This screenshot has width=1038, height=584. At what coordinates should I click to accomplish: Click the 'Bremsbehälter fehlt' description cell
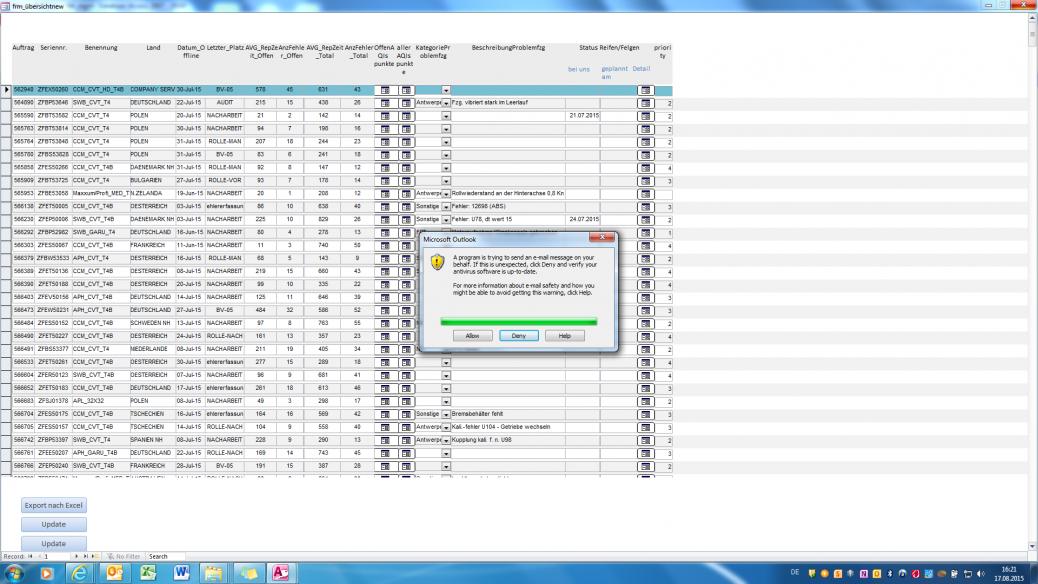(x=508, y=414)
